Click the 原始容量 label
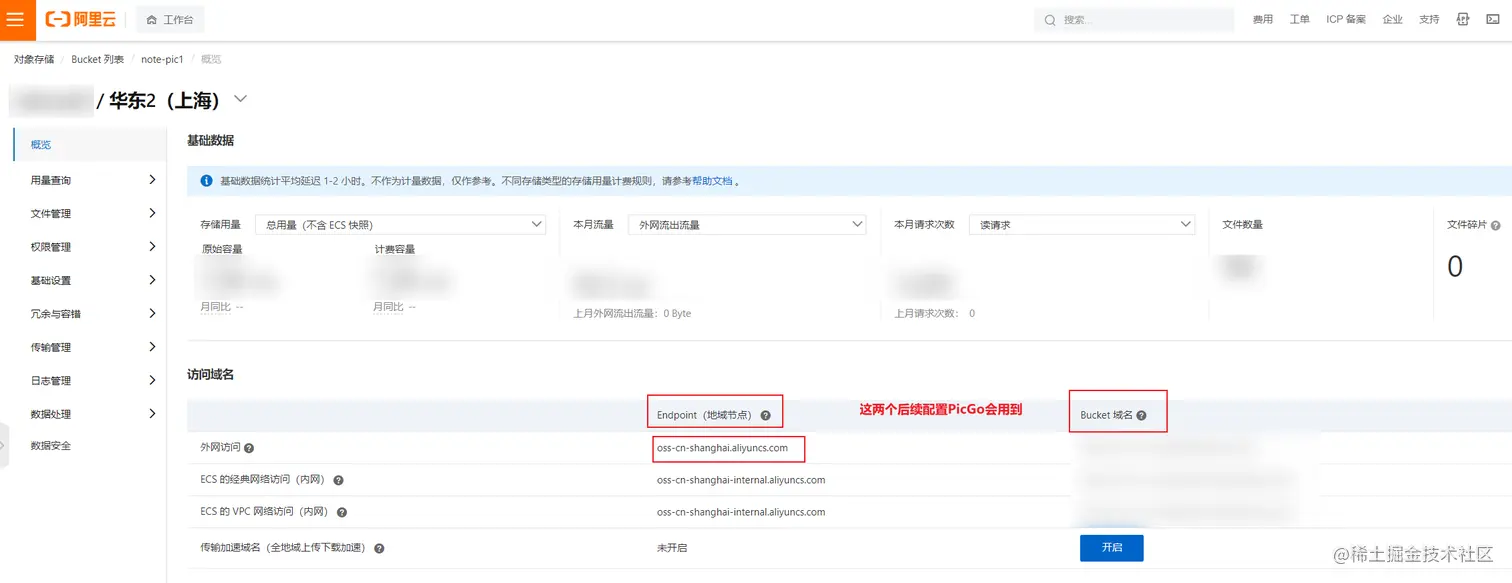This screenshot has height=583, width=1512. tap(222, 249)
